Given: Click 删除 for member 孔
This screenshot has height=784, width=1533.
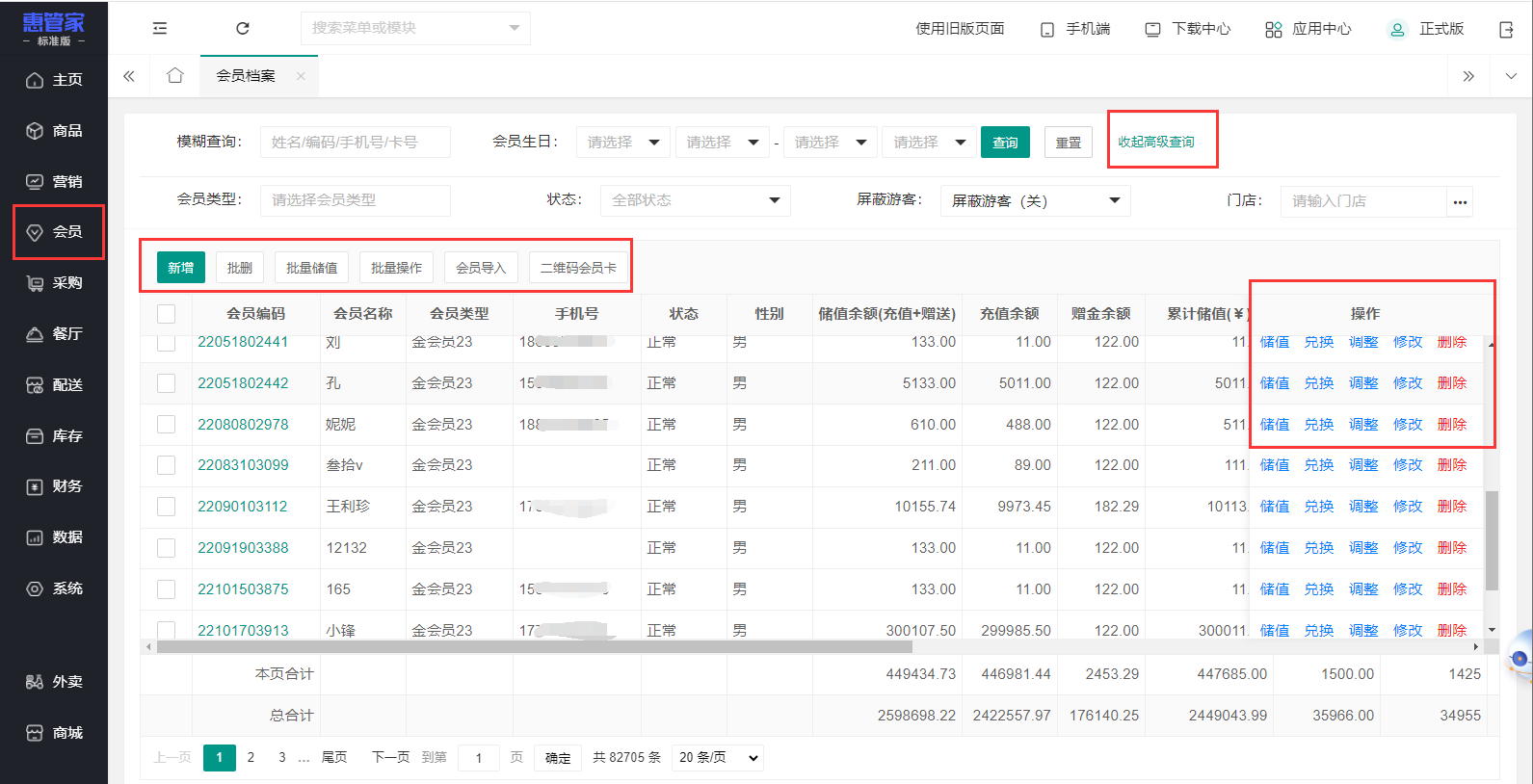Looking at the screenshot, I should 1452,383.
